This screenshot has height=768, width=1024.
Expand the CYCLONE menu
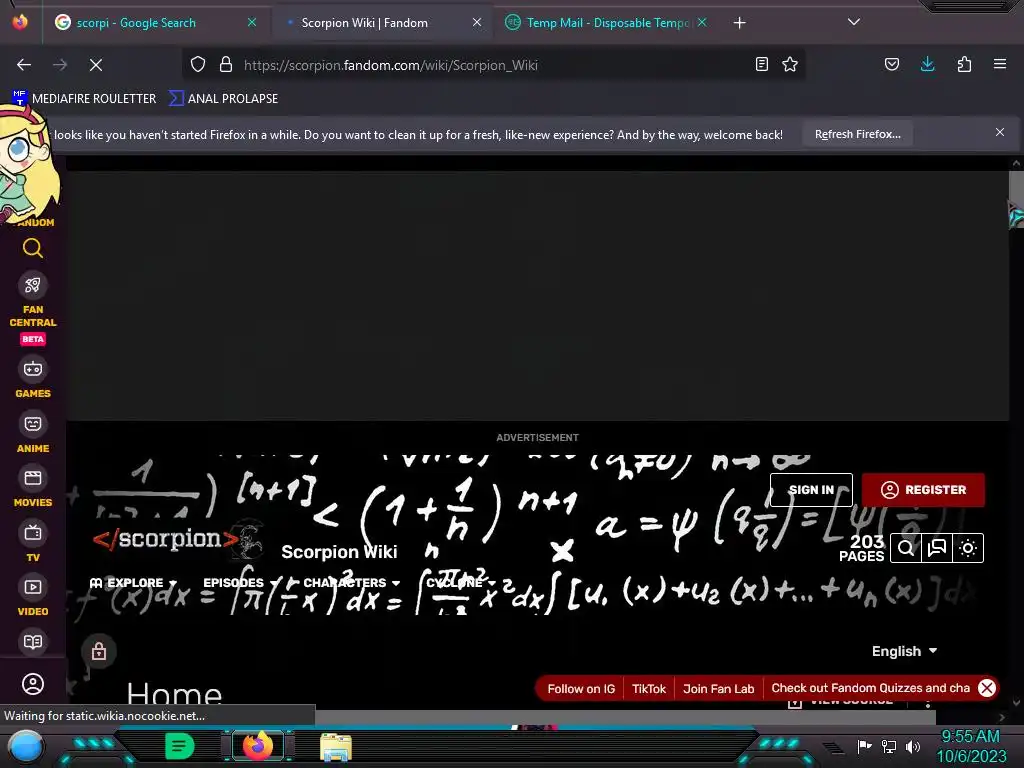click(461, 583)
